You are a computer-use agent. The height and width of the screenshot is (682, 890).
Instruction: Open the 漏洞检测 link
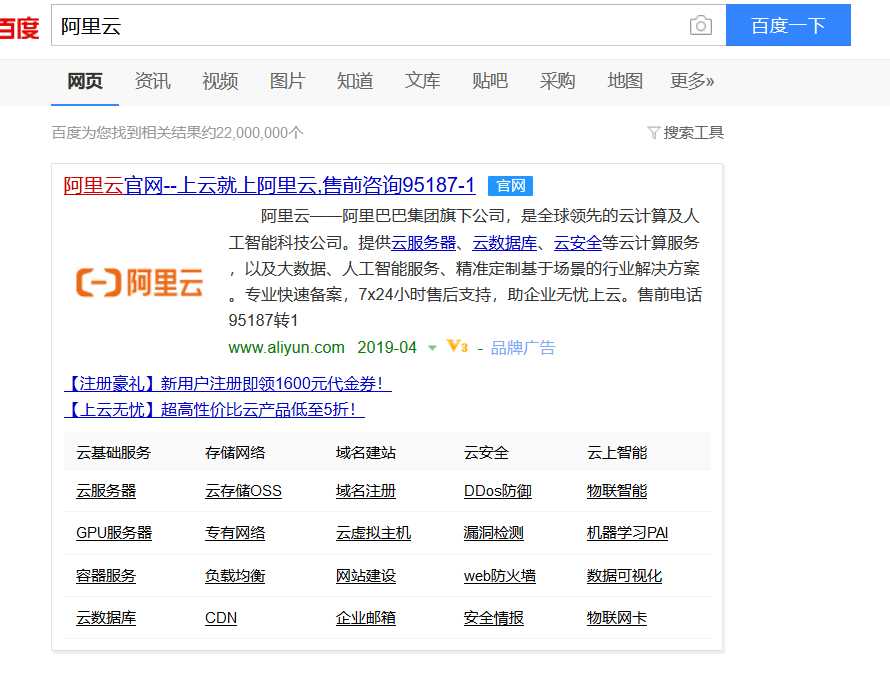[x=493, y=533]
